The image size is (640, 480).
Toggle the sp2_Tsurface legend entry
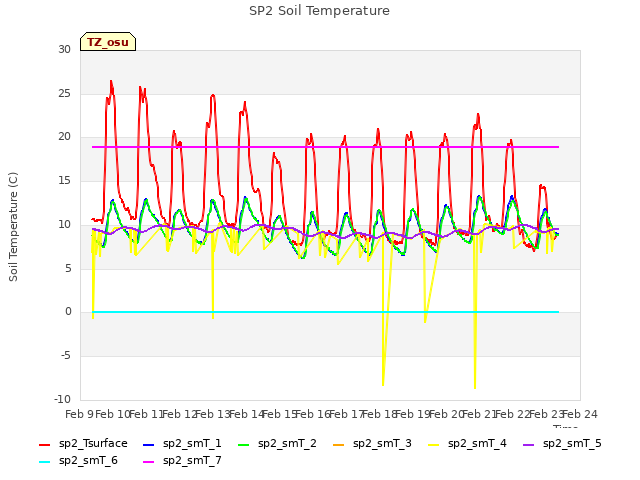[83, 444]
